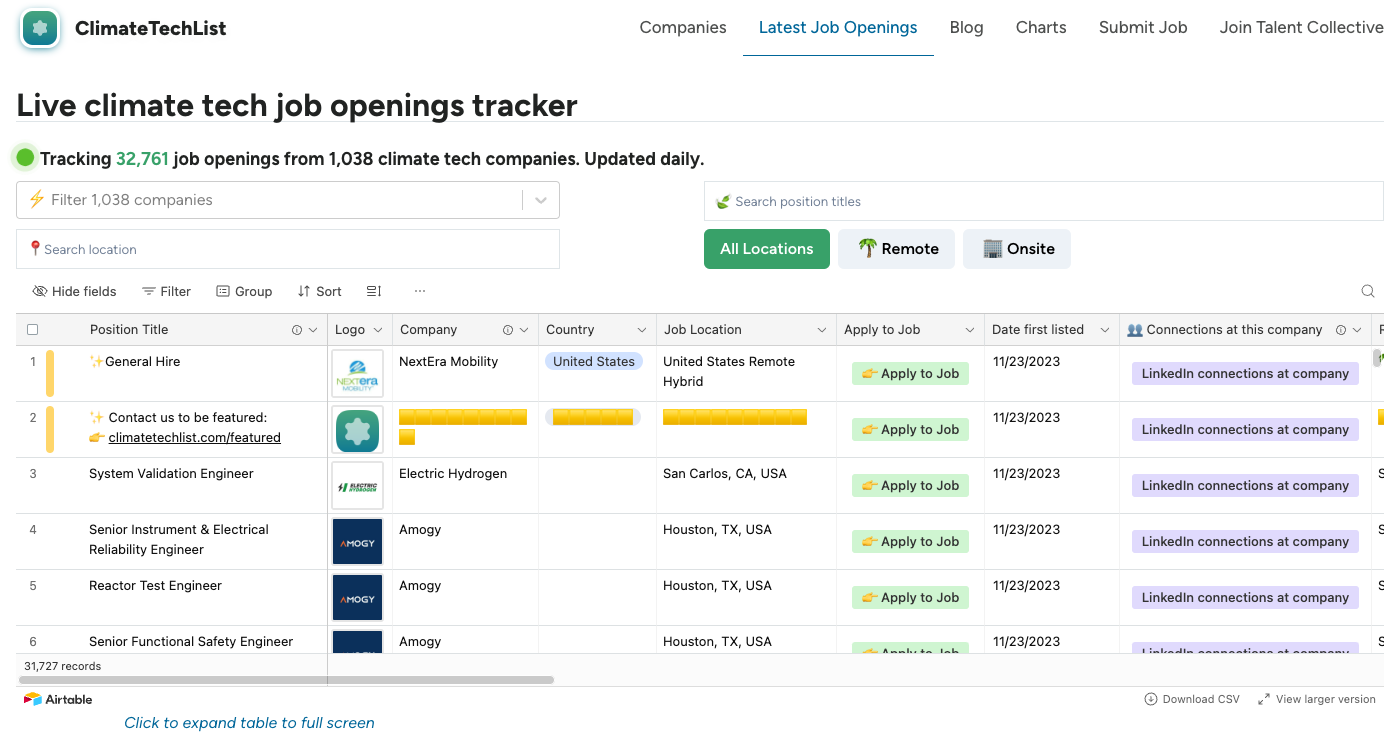Click the NextEra Mobility logo thumbnail
Image resolution: width=1400 pixels, height=732 pixels.
pyautogui.click(x=357, y=373)
